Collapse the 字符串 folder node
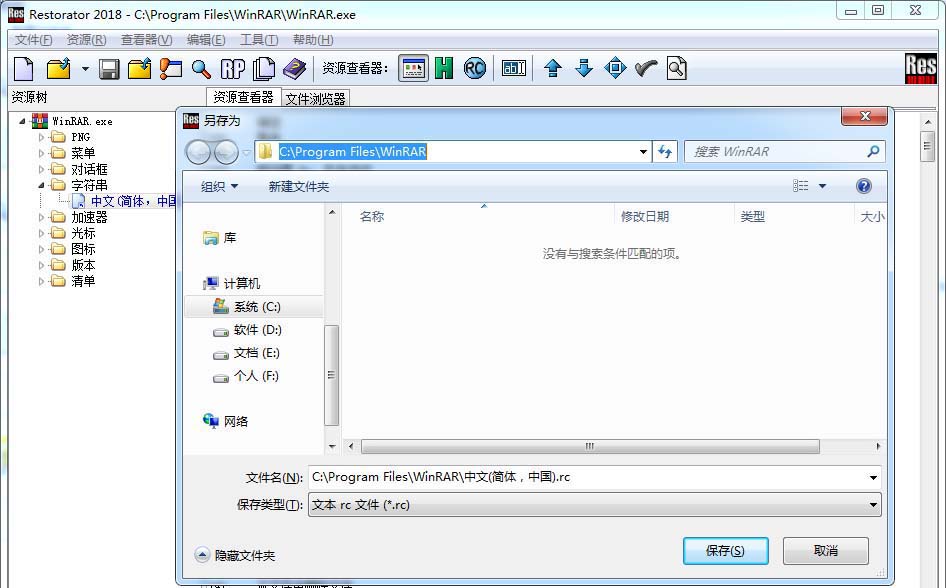 tap(41, 185)
